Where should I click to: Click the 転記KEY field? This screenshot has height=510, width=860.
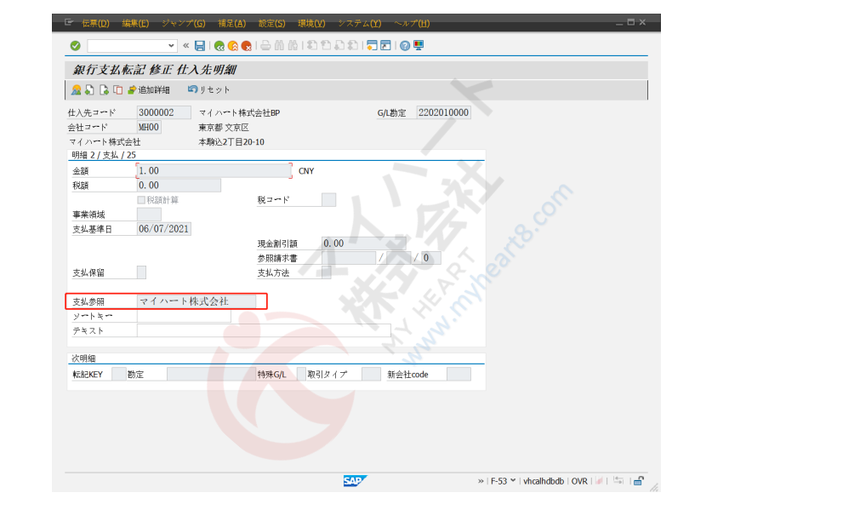tap(118, 375)
